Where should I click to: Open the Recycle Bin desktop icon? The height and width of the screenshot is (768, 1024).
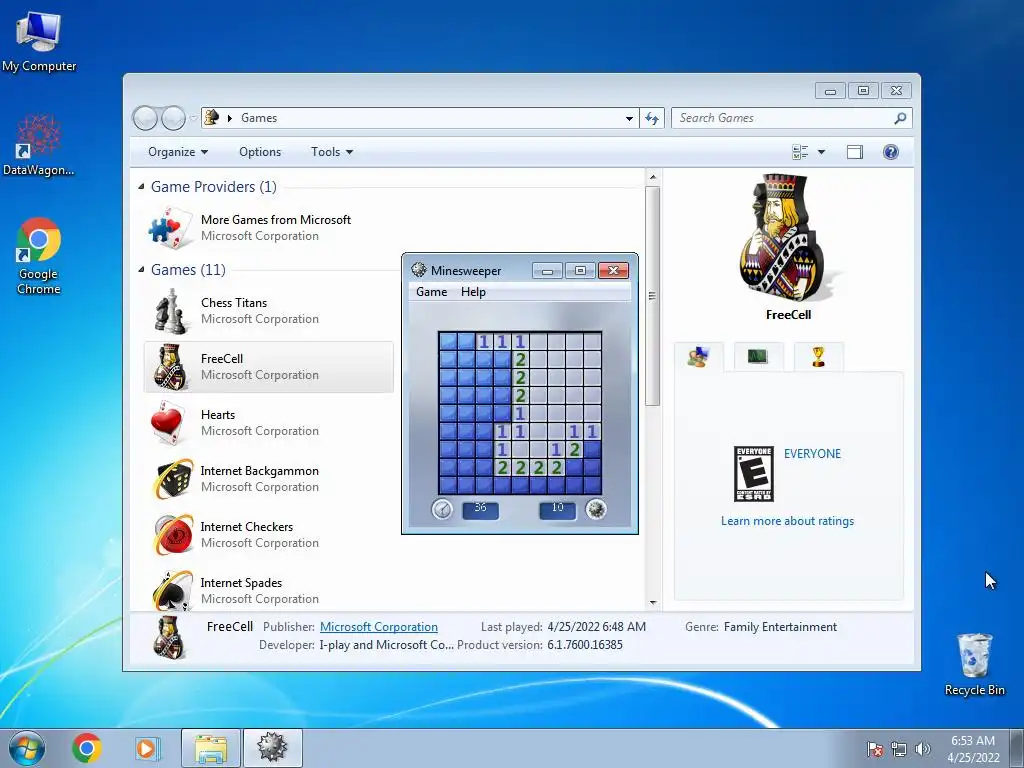(x=974, y=664)
